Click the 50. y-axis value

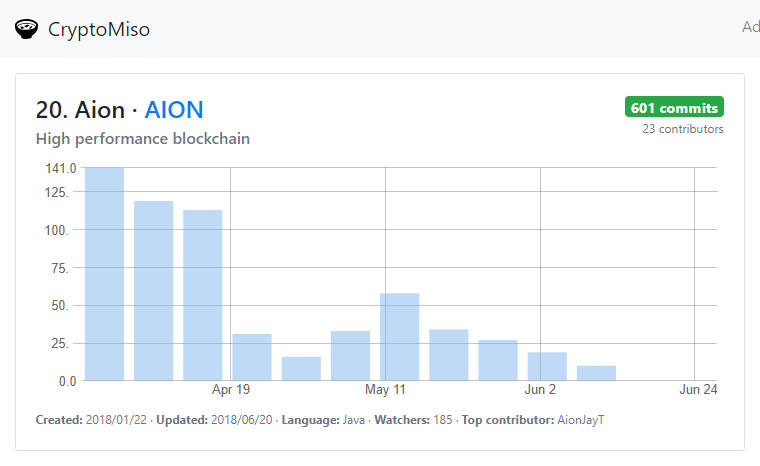(x=60, y=305)
